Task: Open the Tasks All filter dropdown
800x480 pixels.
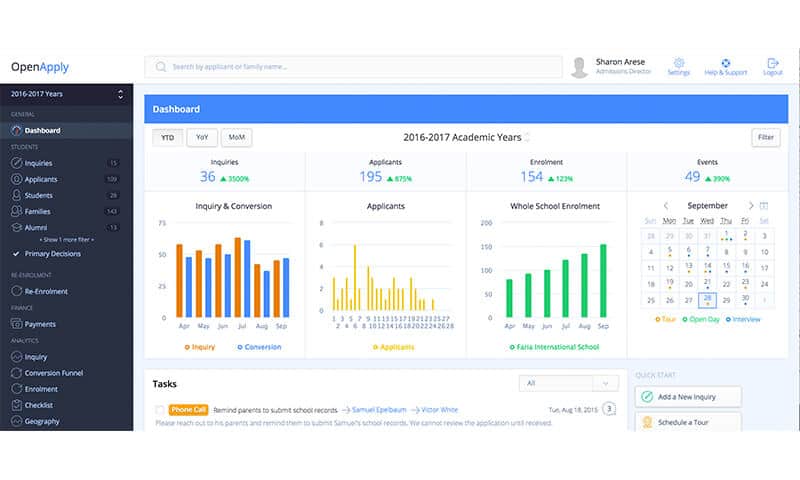Action: [568, 383]
